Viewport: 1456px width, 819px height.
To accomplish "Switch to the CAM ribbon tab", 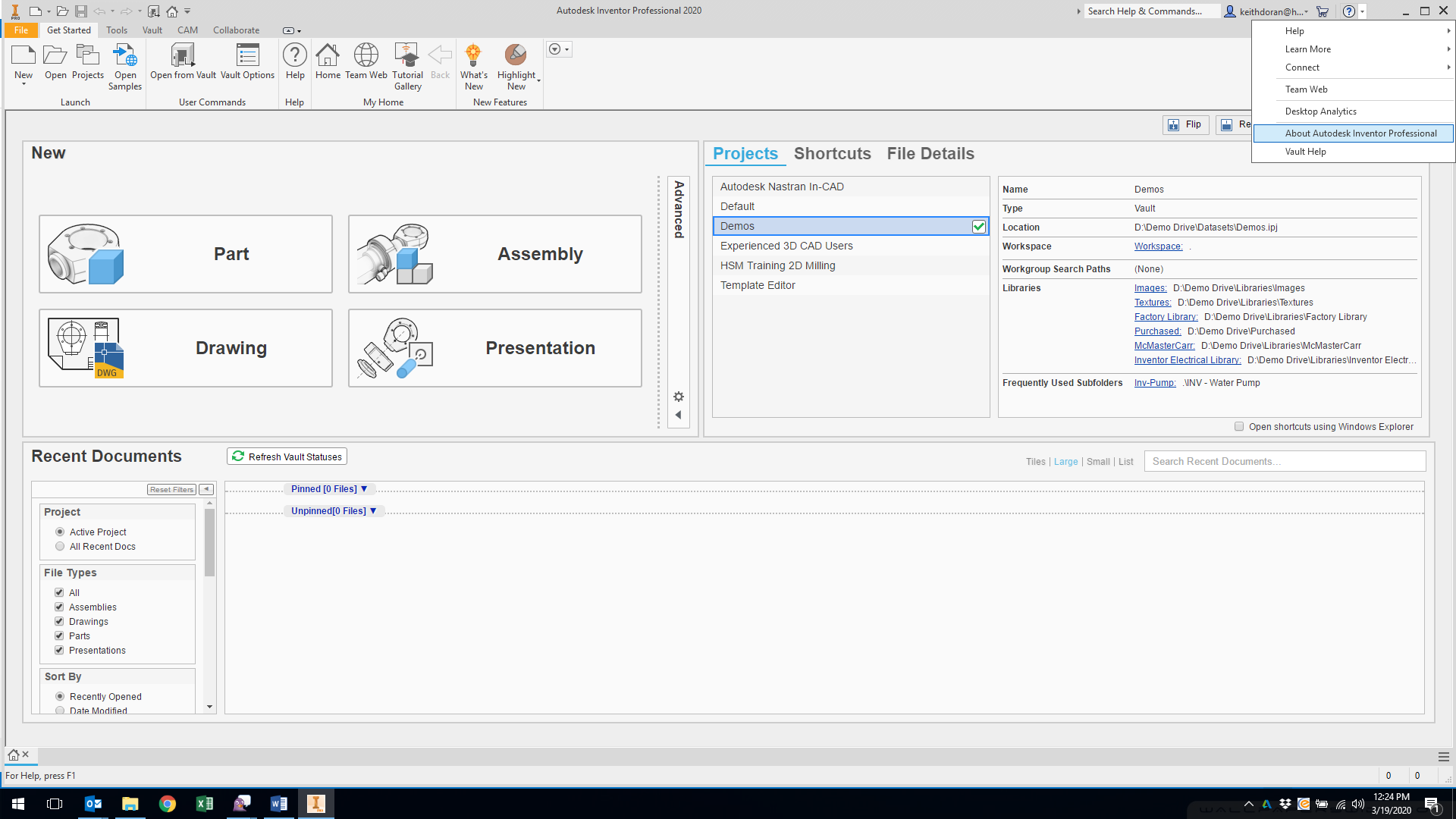I will click(187, 30).
